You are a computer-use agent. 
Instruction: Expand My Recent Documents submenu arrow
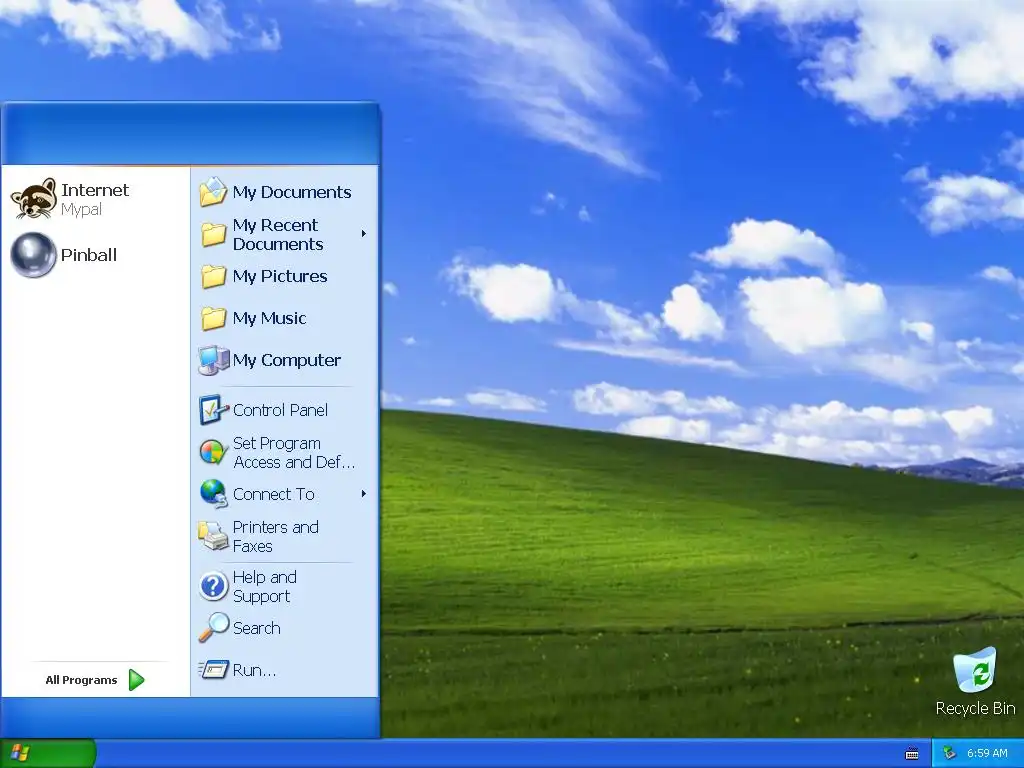click(364, 234)
